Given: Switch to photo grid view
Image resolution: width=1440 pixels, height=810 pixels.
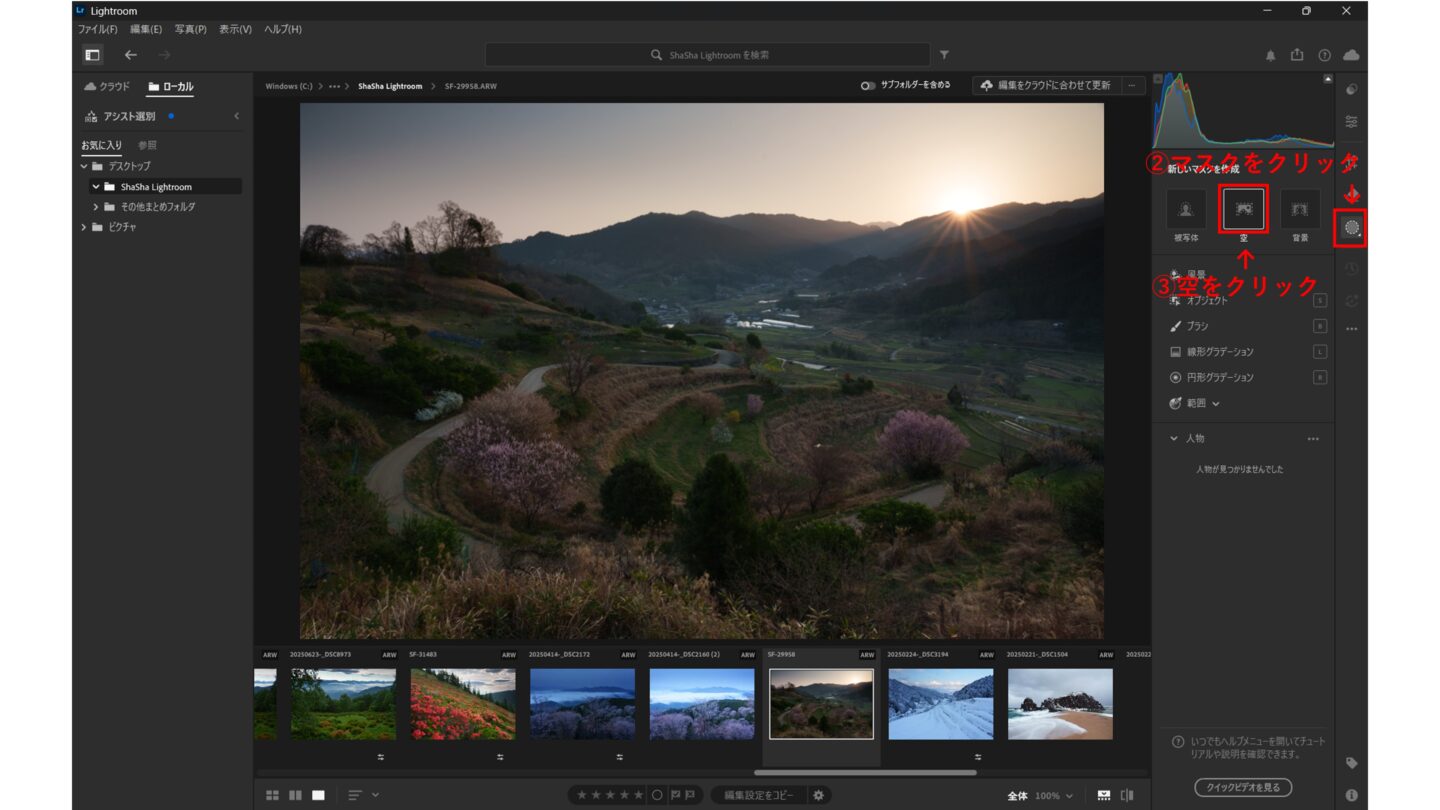Looking at the screenshot, I should pos(272,795).
